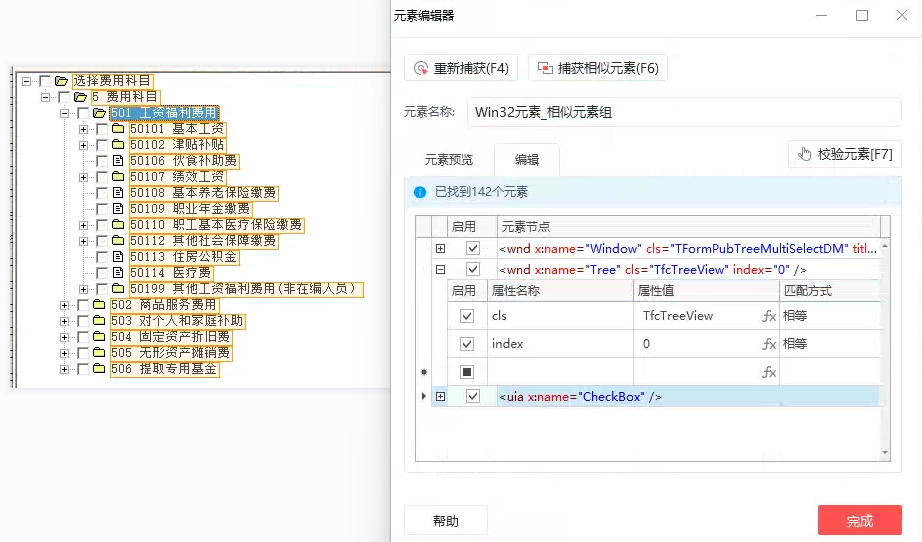Image resolution: width=922 pixels, height=542 pixels.
Task: Click 重新捕获(F4) button
Action: (x=461, y=68)
